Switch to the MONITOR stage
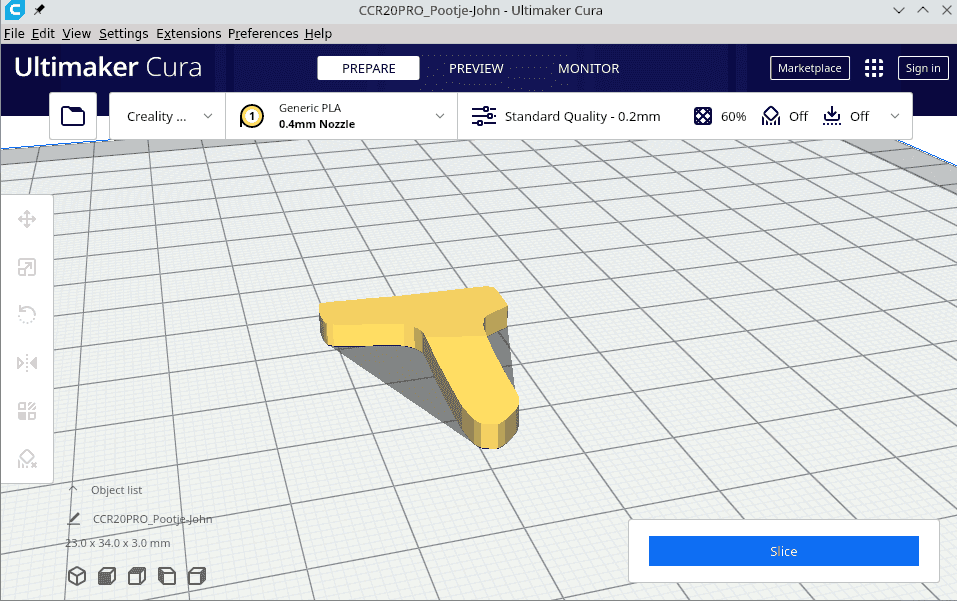This screenshot has width=957, height=601. pyautogui.click(x=588, y=68)
